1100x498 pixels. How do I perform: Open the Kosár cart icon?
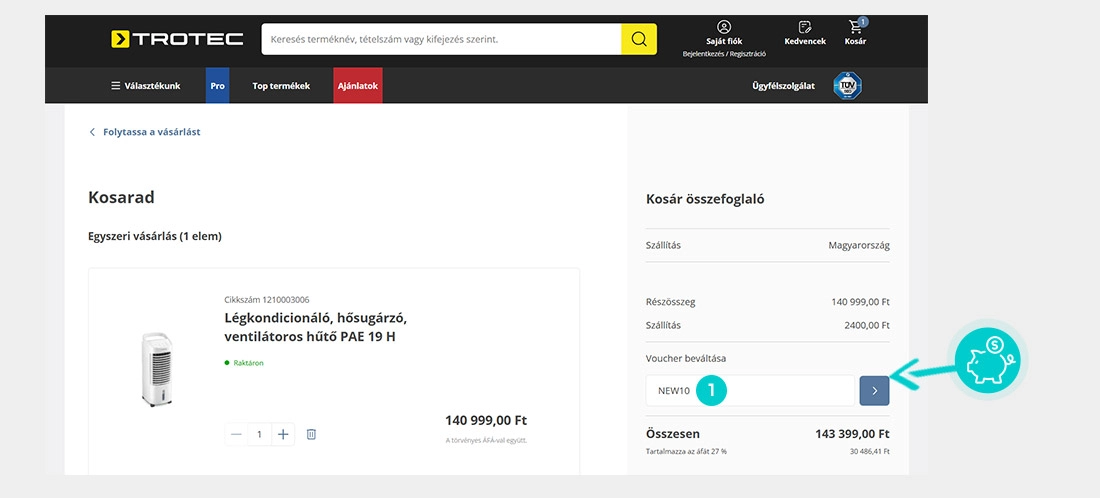(856, 27)
